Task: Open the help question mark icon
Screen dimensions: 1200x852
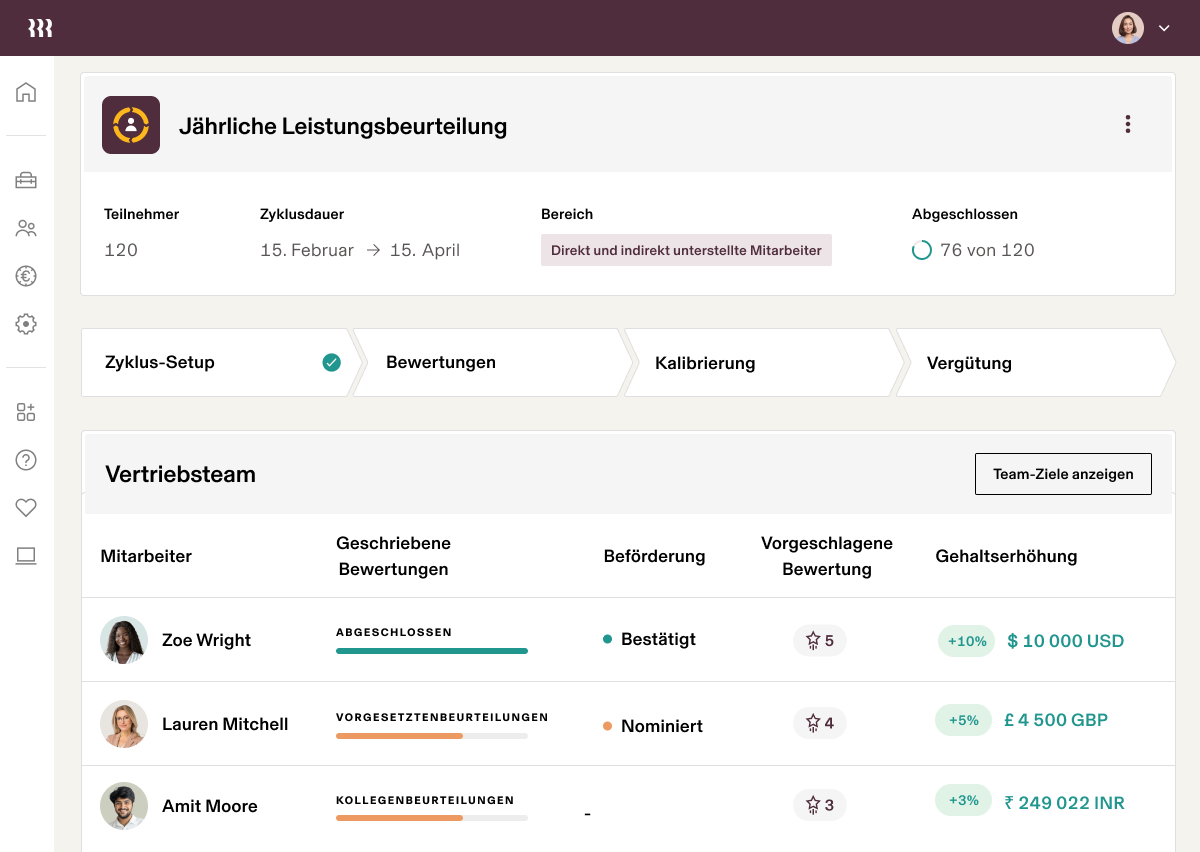Action: (x=26, y=460)
